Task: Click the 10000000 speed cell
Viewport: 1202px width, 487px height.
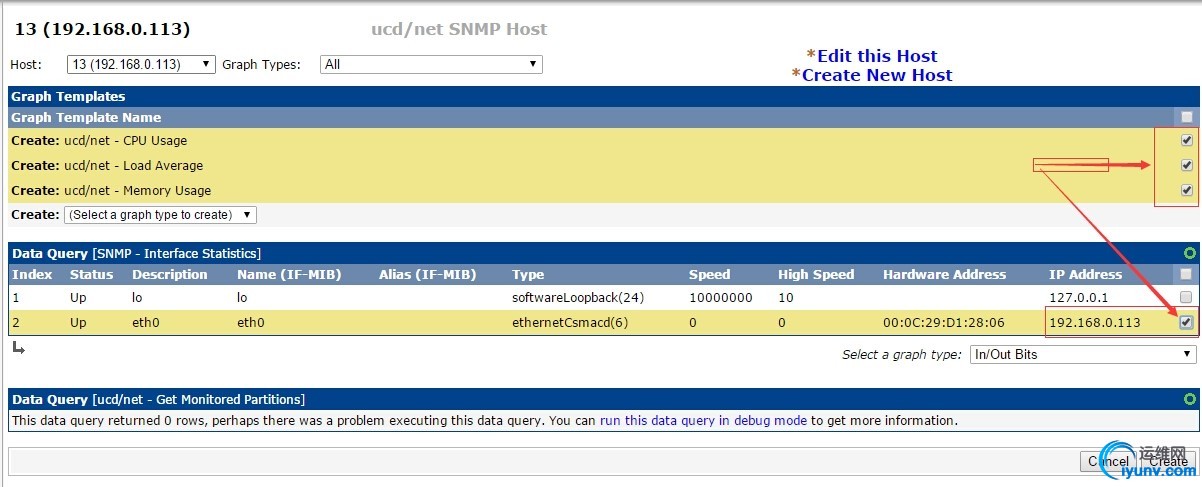Action: (721, 298)
